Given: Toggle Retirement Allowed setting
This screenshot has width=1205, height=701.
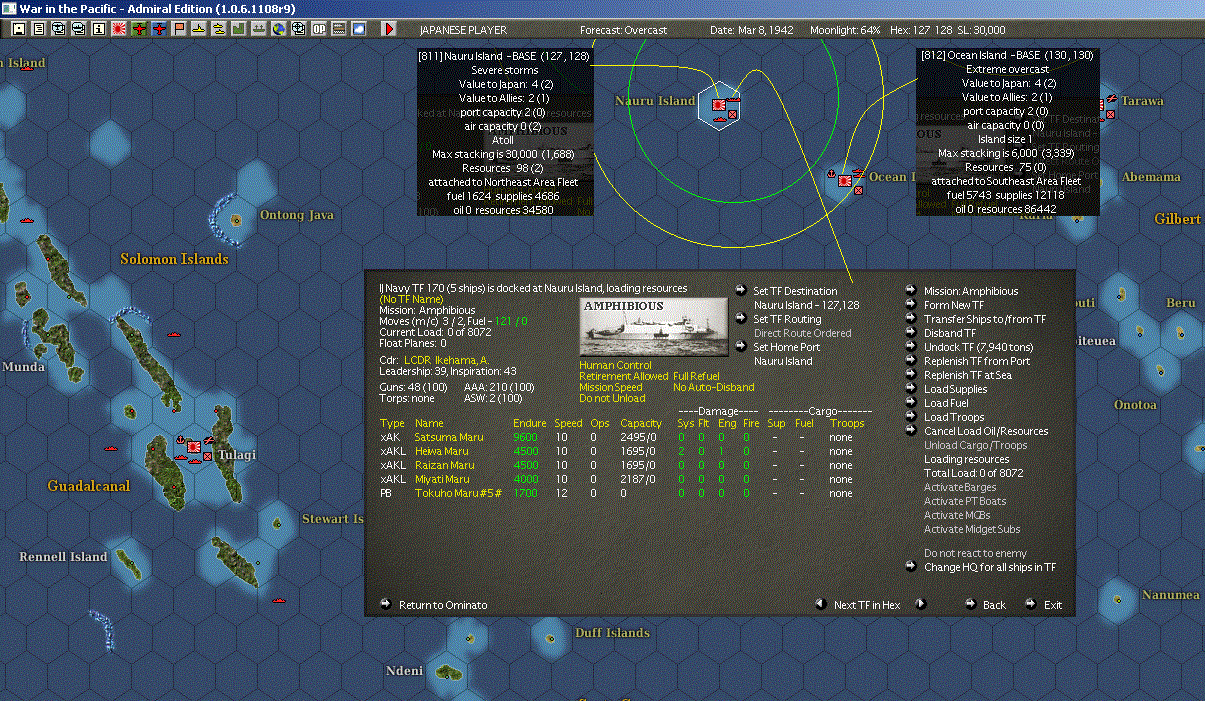Looking at the screenshot, I should (623, 377).
